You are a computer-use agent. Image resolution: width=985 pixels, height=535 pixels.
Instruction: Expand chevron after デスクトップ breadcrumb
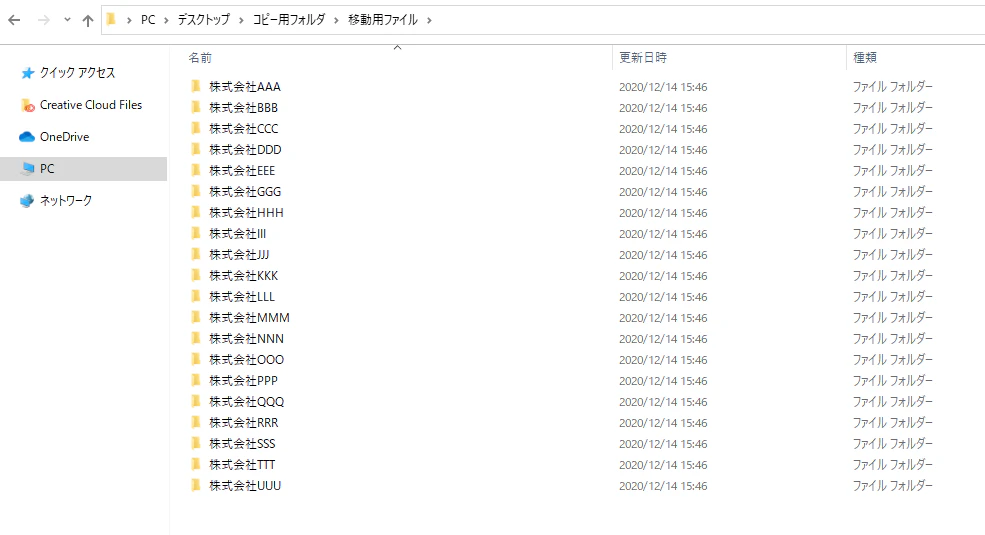point(241,20)
